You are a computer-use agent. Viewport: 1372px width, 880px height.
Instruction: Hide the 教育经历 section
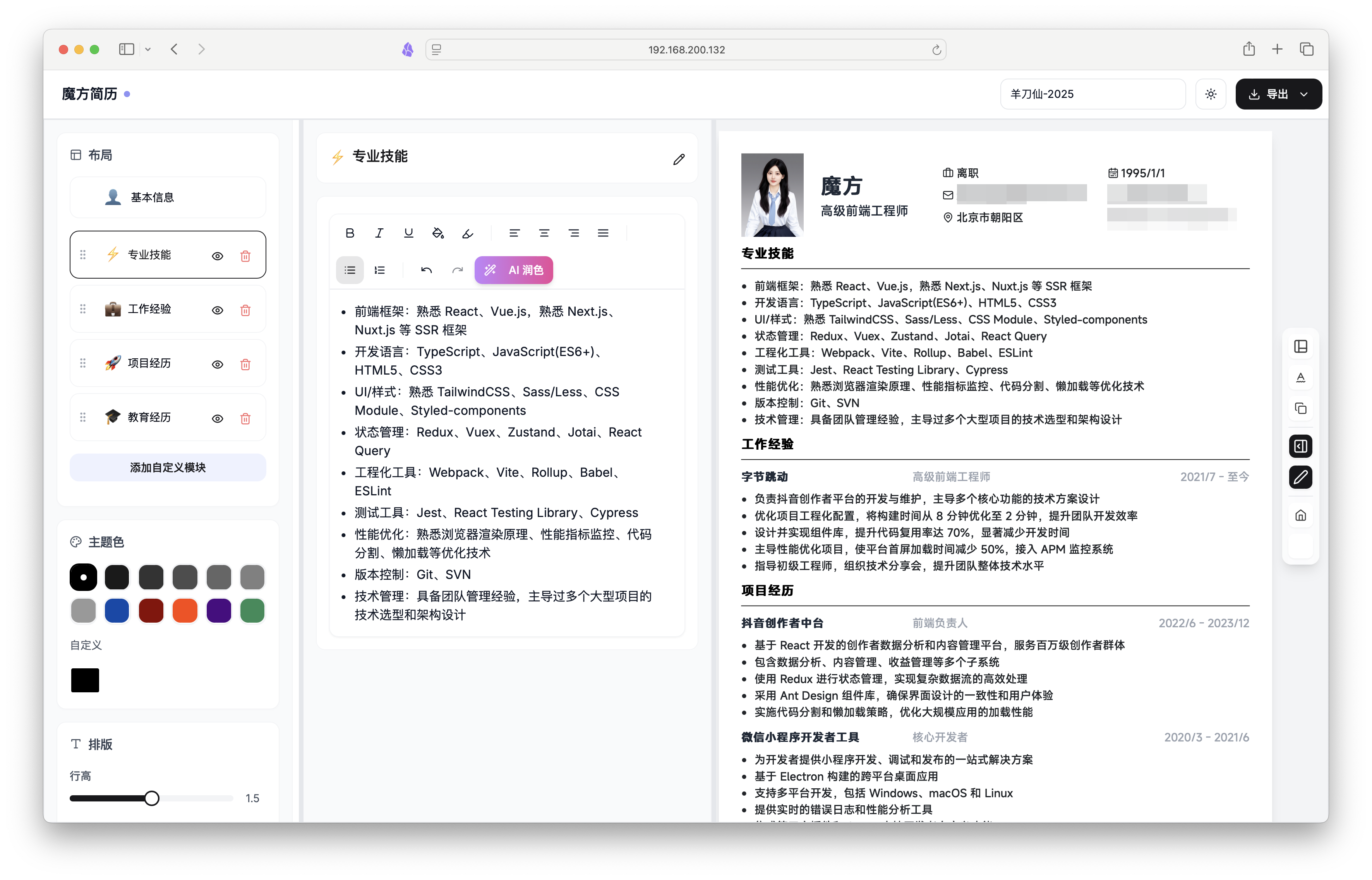click(217, 419)
